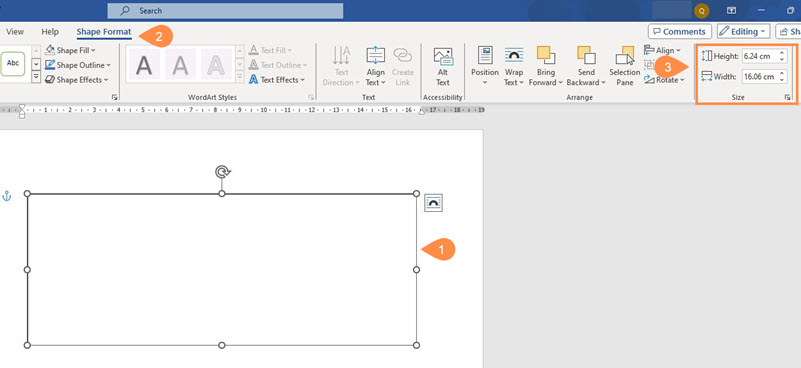Image resolution: width=801 pixels, height=368 pixels.
Task: Increase shape Width with up spinner
Action: click(782, 74)
